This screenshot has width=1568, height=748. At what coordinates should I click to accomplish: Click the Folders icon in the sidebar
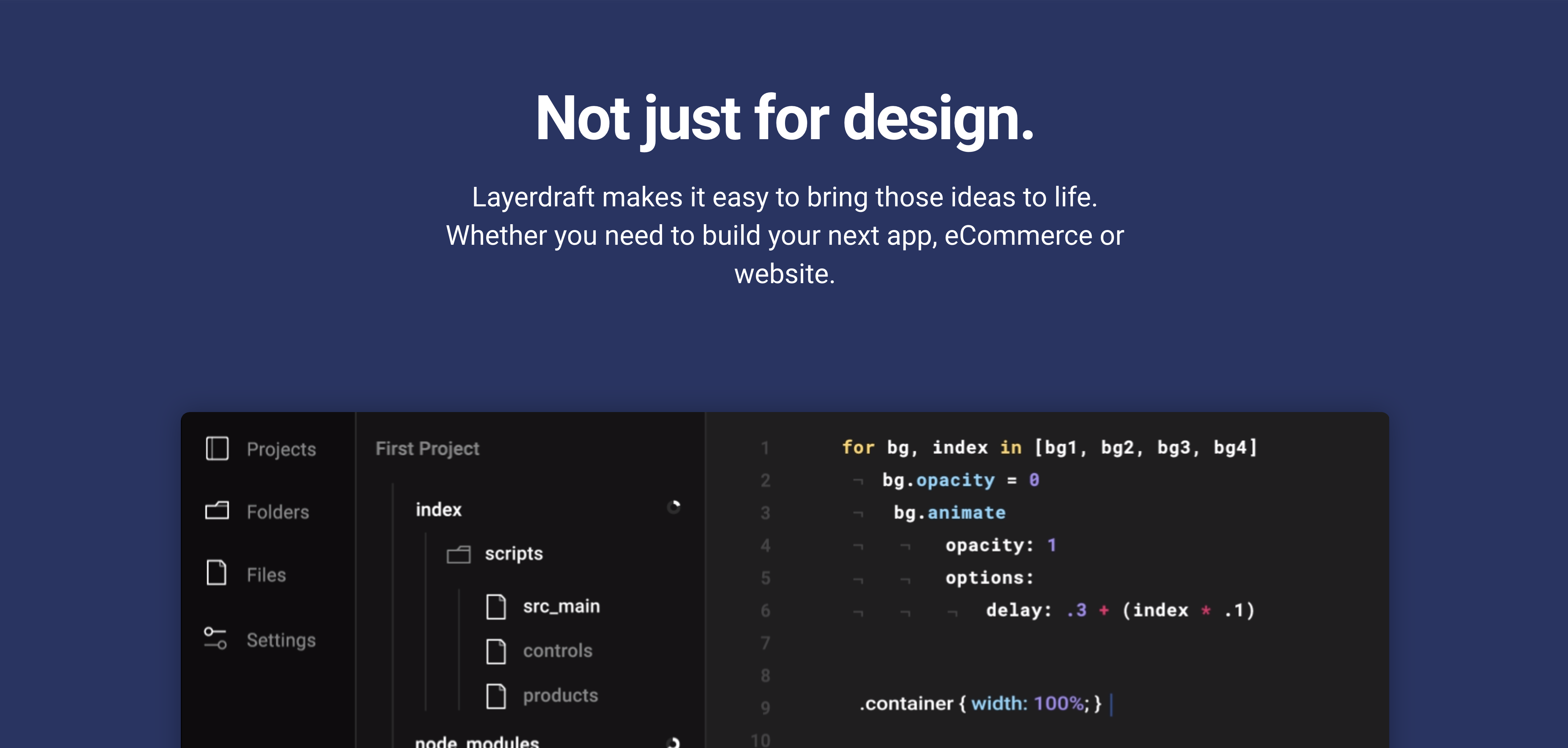point(217,510)
